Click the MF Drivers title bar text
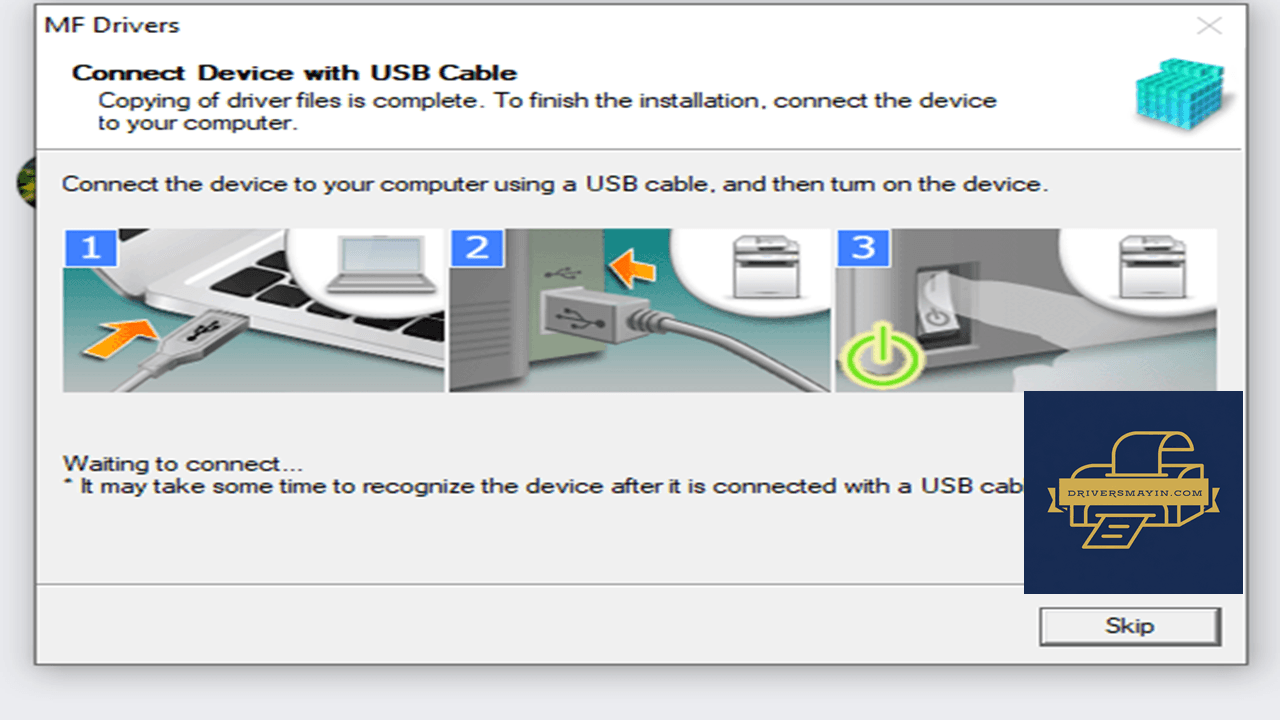 pyautogui.click(x=112, y=26)
